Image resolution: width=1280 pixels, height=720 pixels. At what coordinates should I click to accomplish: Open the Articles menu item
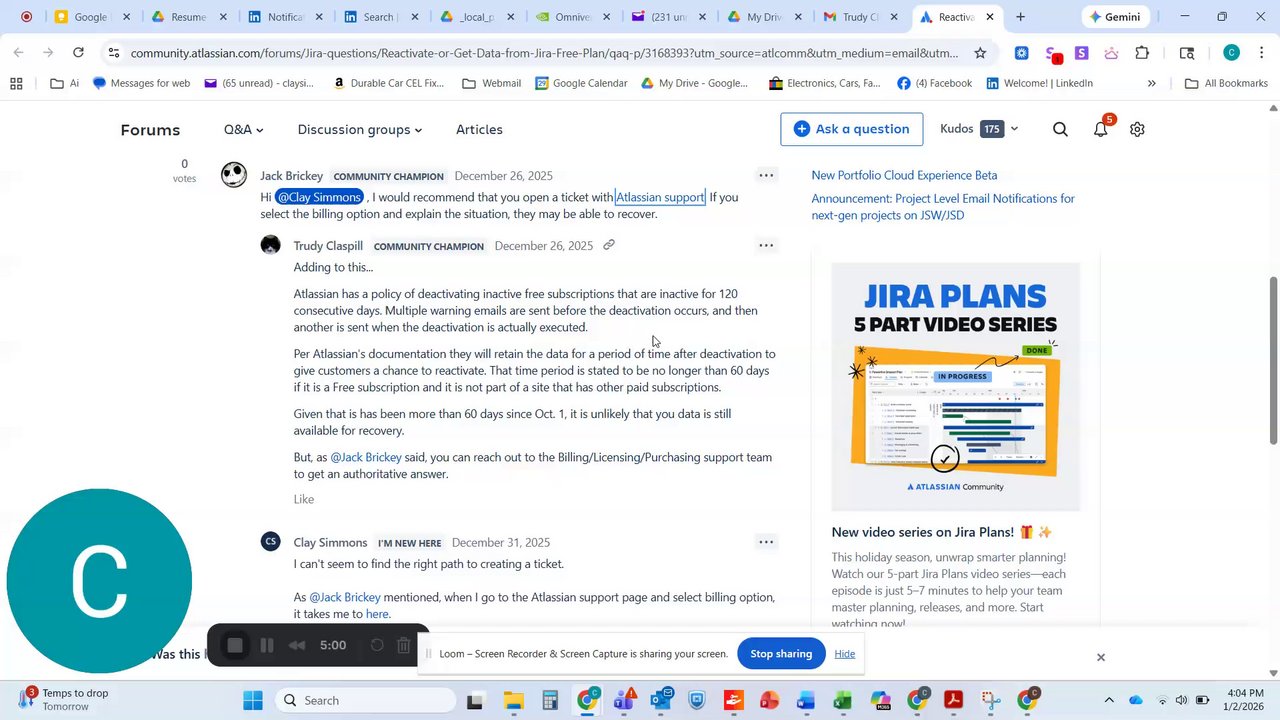coord(479,129)
